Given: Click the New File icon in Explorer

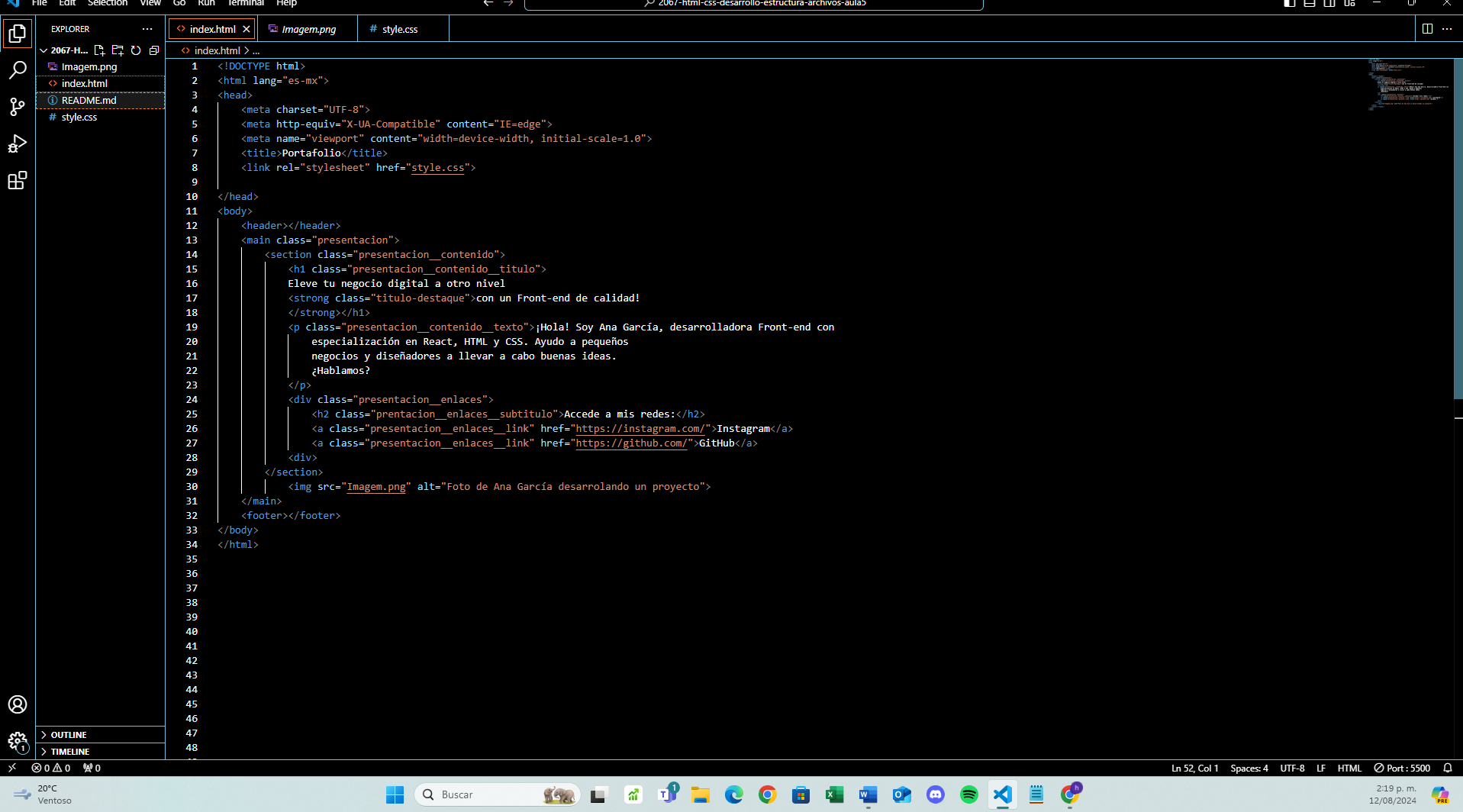Looking at the screenshot, I should click(x=99, y=50).
